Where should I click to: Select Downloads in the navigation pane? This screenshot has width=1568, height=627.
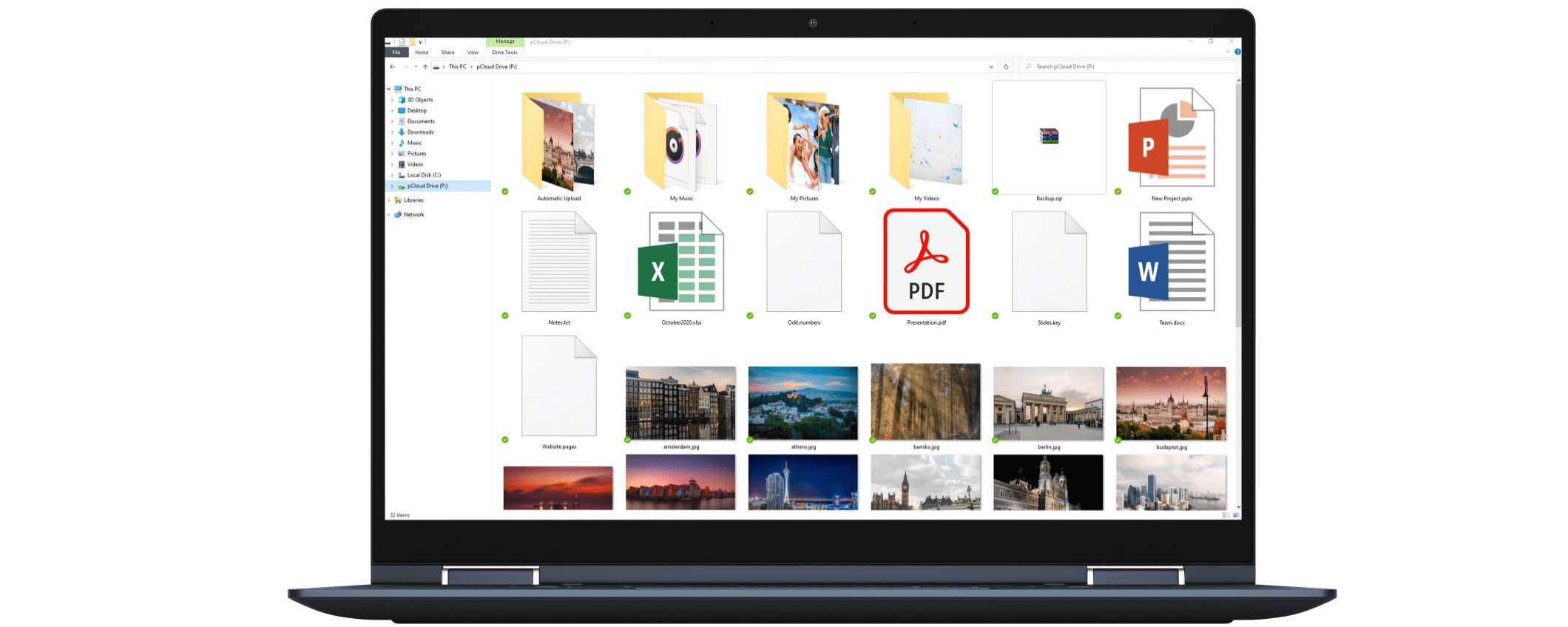pyautogui.click(x=420, y=132)
